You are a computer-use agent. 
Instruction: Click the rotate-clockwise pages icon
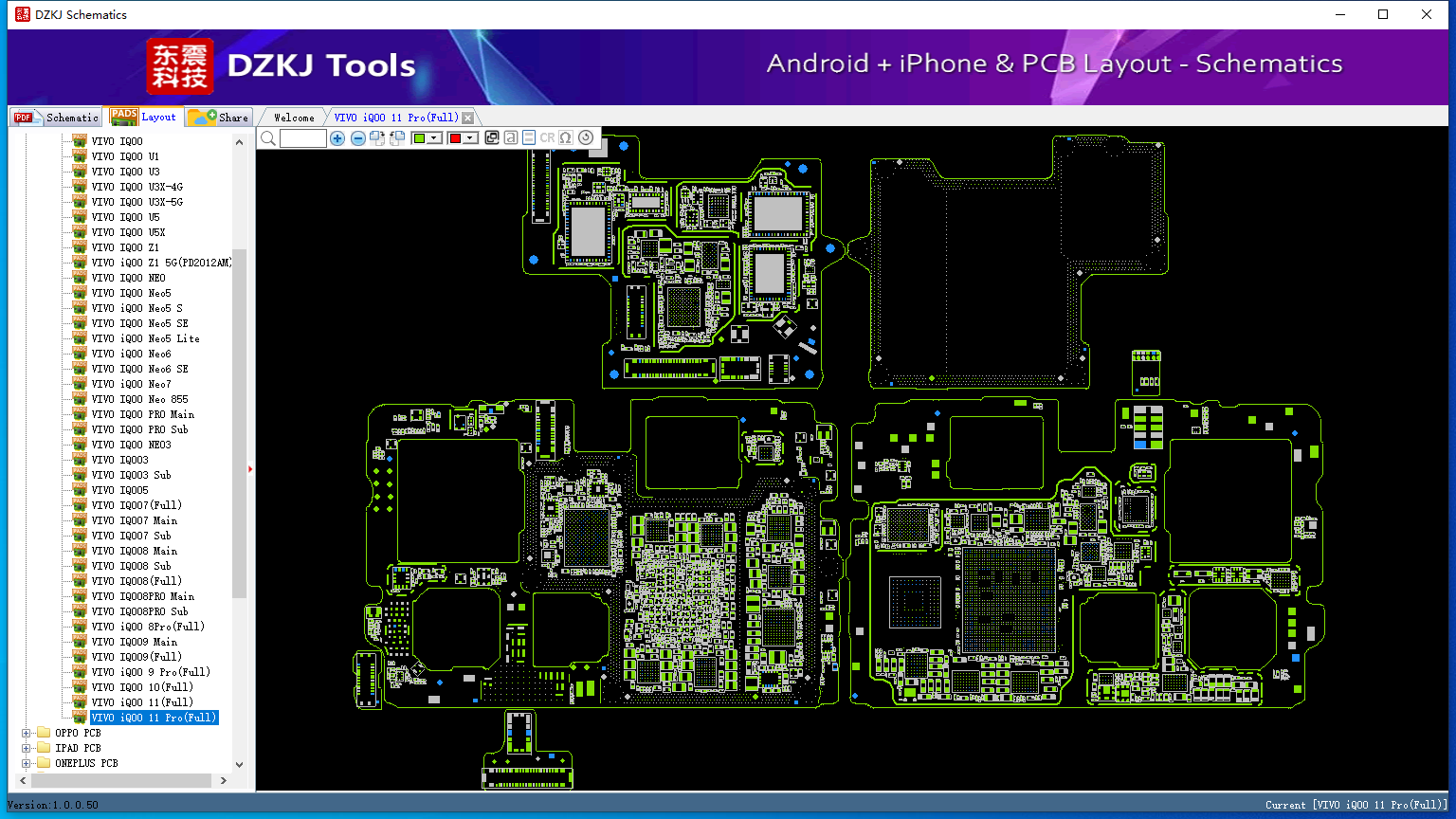tap(377, 138)
